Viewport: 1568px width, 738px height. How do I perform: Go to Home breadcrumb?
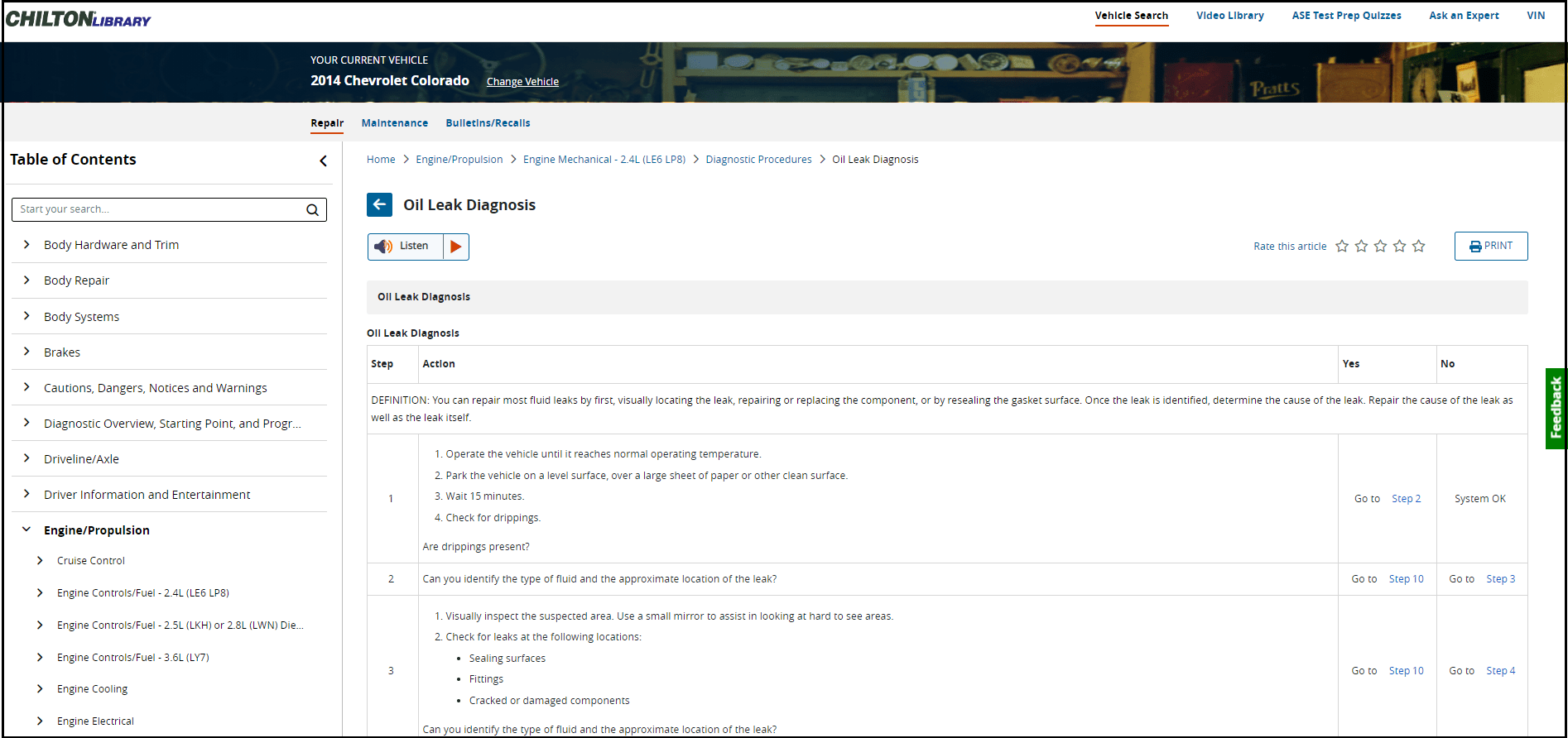click(x=381, y=160)
